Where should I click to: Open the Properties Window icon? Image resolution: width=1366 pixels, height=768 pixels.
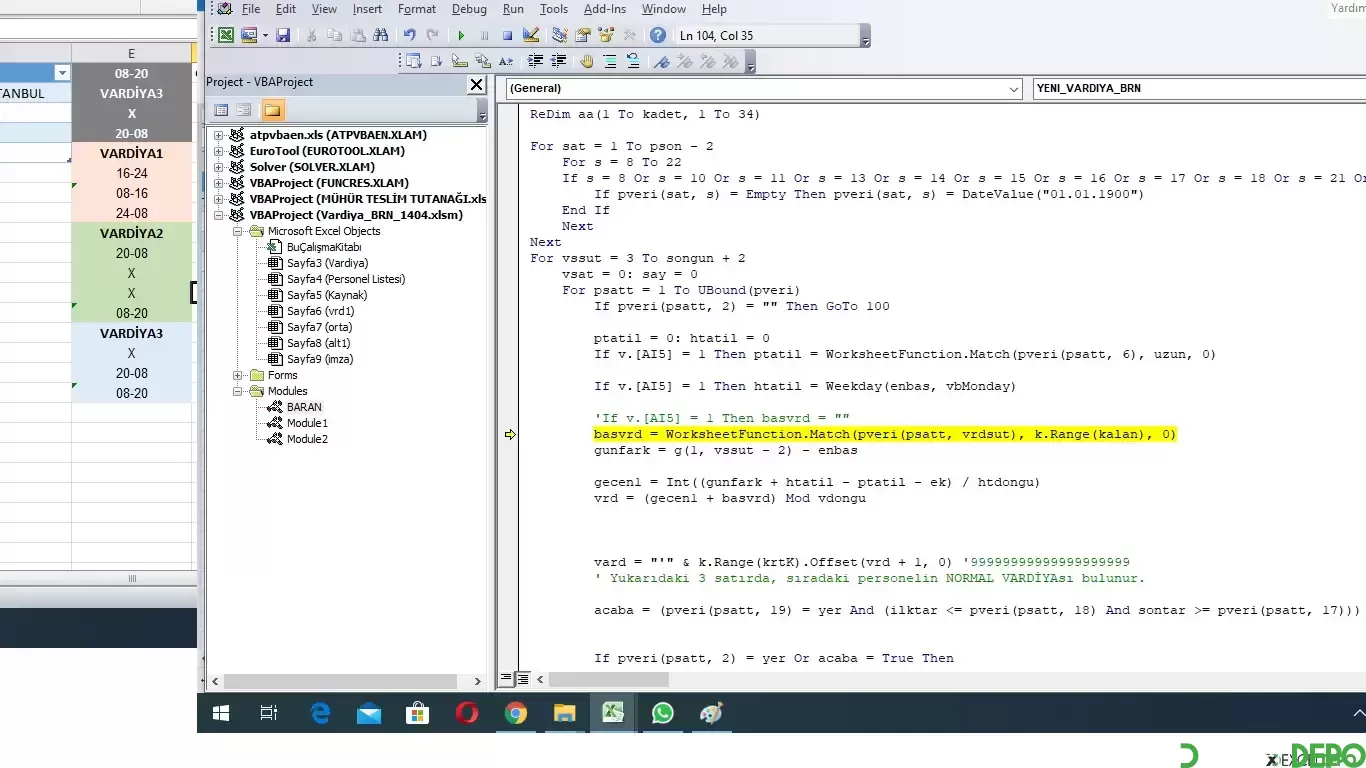pos(582,35)
